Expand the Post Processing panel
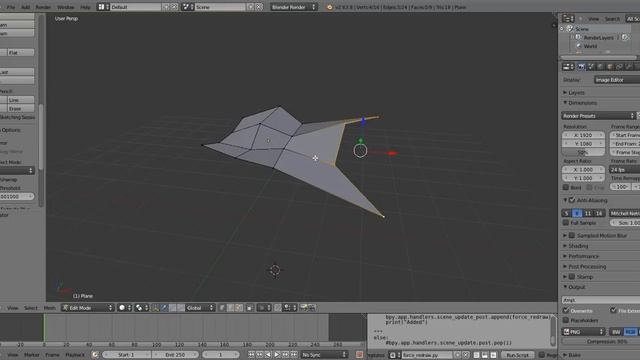 [x=566, y=266]
